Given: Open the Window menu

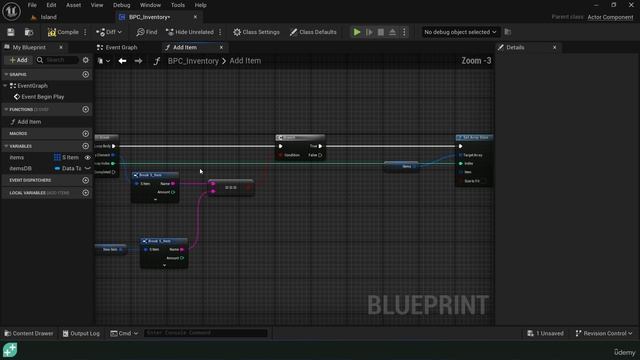Looking at the screenshot, I should (x=150, y=5).
